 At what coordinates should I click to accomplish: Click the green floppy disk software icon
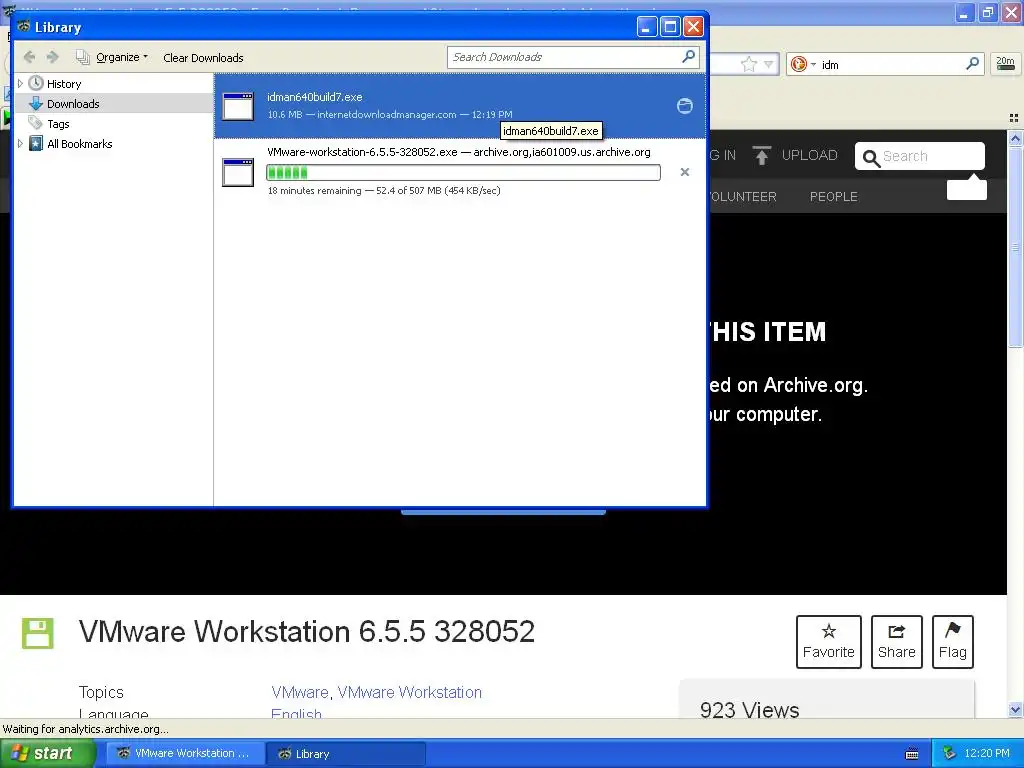coord(37,633)
